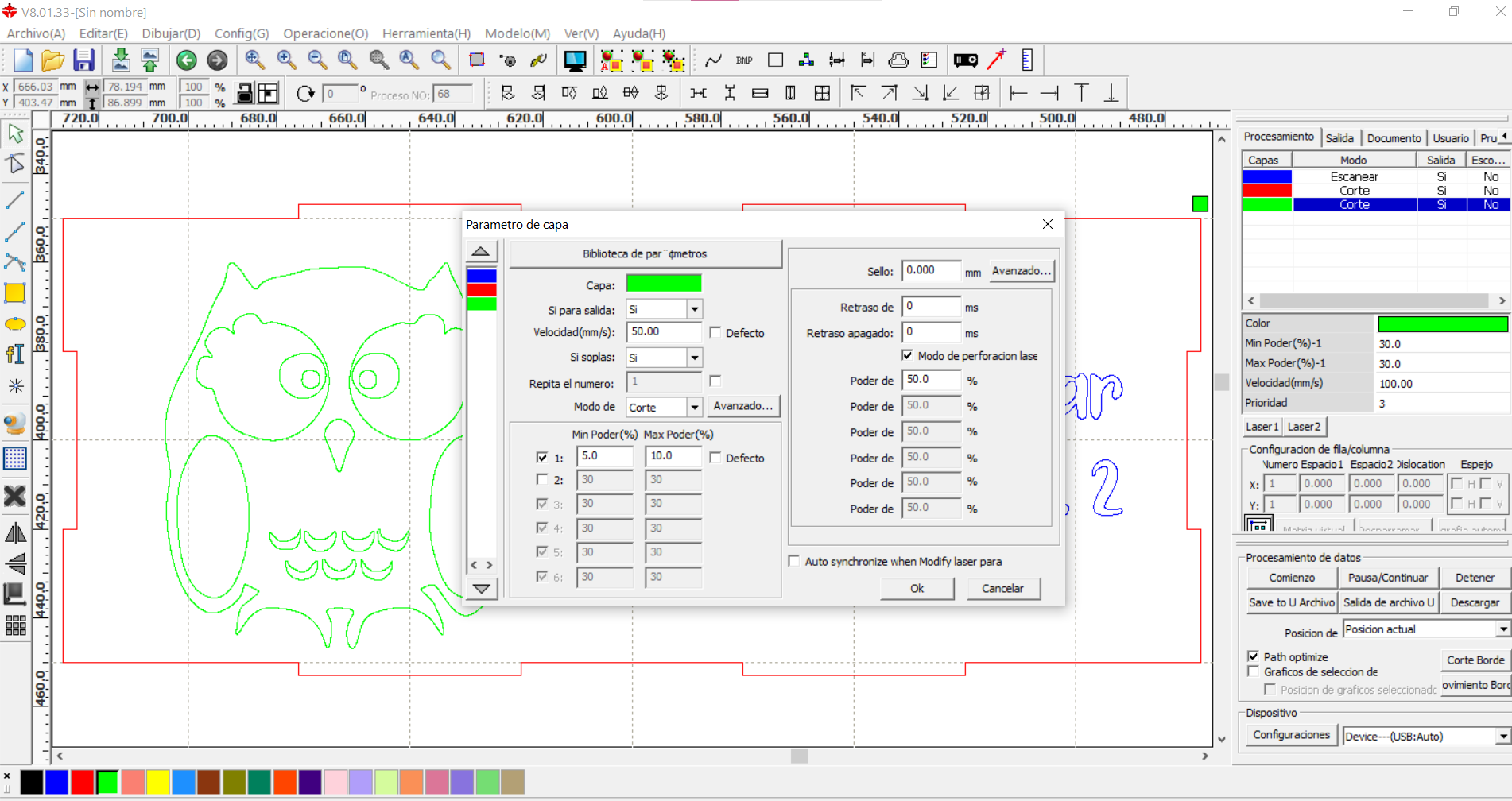Click the Undo green left-arrow icon
The image size is (1512, 801).
click(187, 60)
